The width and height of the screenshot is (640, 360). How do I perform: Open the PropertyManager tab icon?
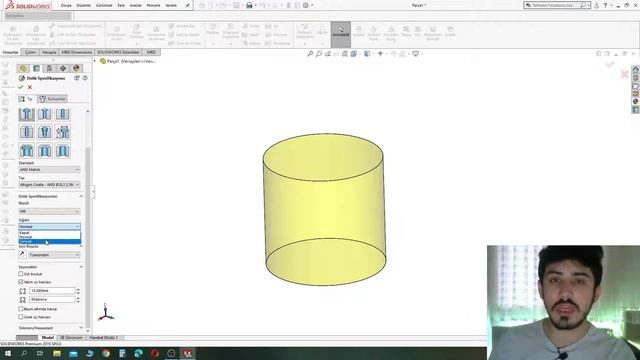(36, 68)
